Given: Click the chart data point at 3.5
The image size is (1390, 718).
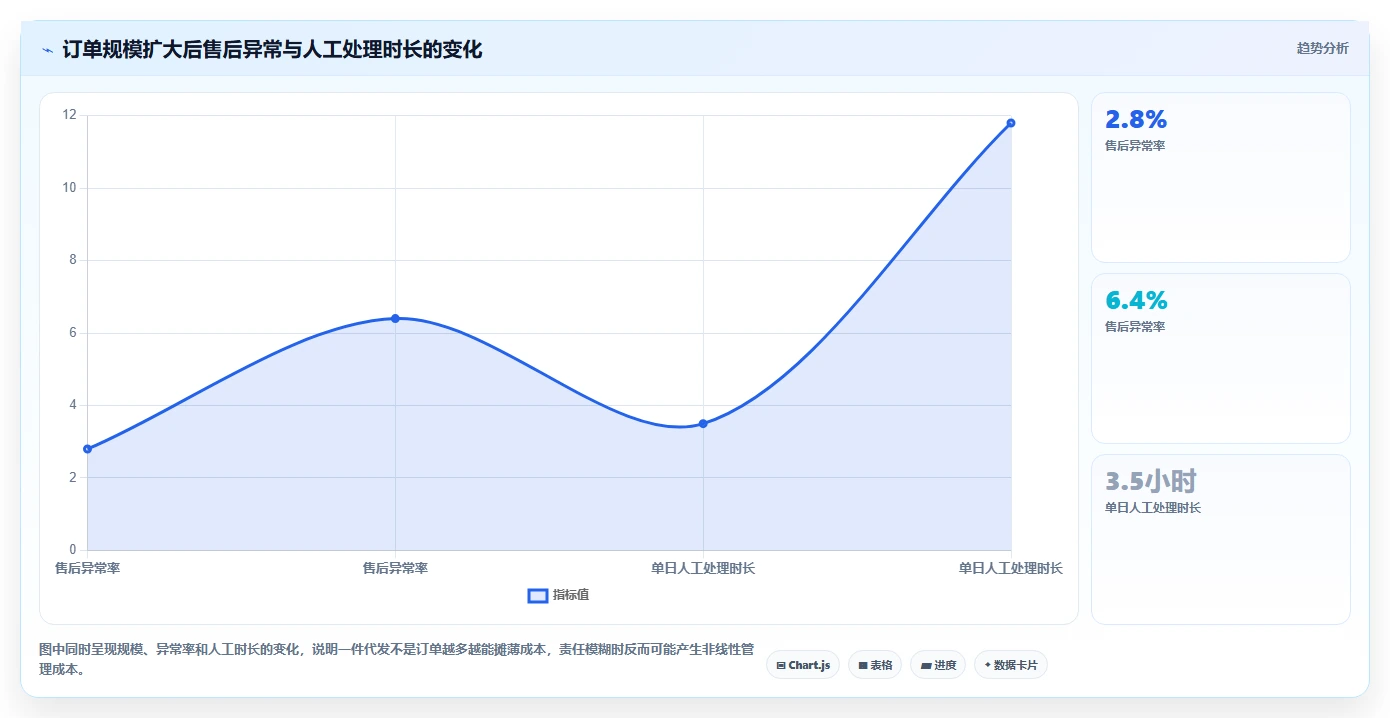Looking at the screenshot, I should (703, 424).
